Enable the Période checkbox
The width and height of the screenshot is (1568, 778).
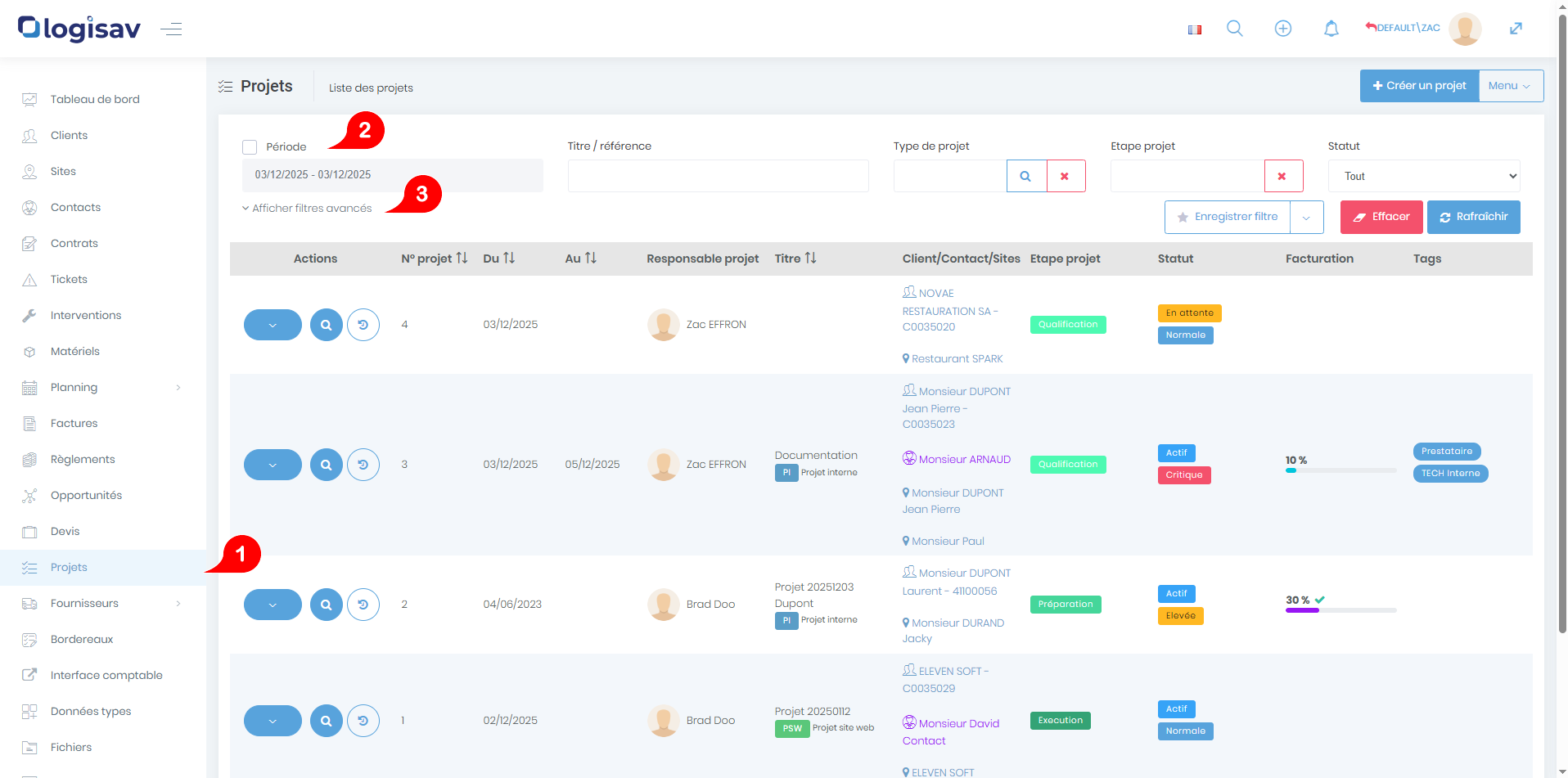pyautogui.click(x=250, y=147)
